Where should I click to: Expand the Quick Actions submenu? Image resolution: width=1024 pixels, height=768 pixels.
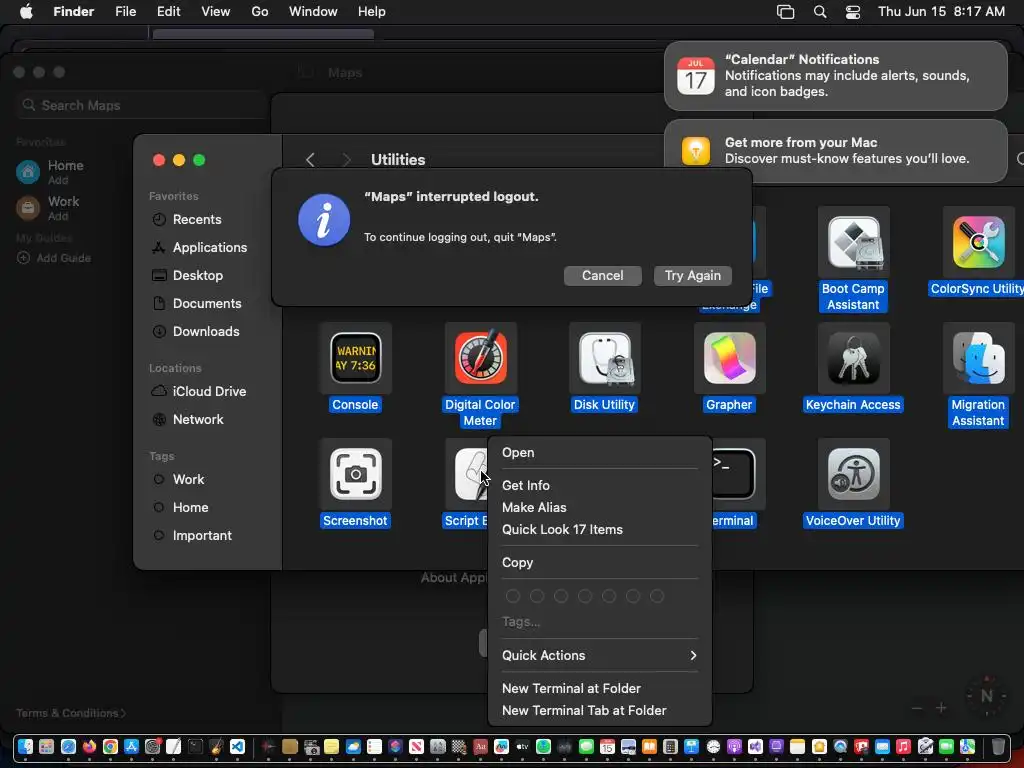point(600,656)
